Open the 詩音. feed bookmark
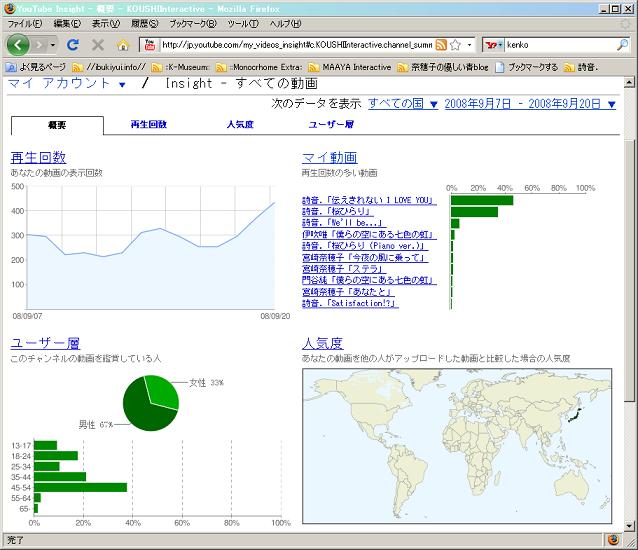Screen dimensions: 638x550 pyautogui.click(x=581, y=68)
